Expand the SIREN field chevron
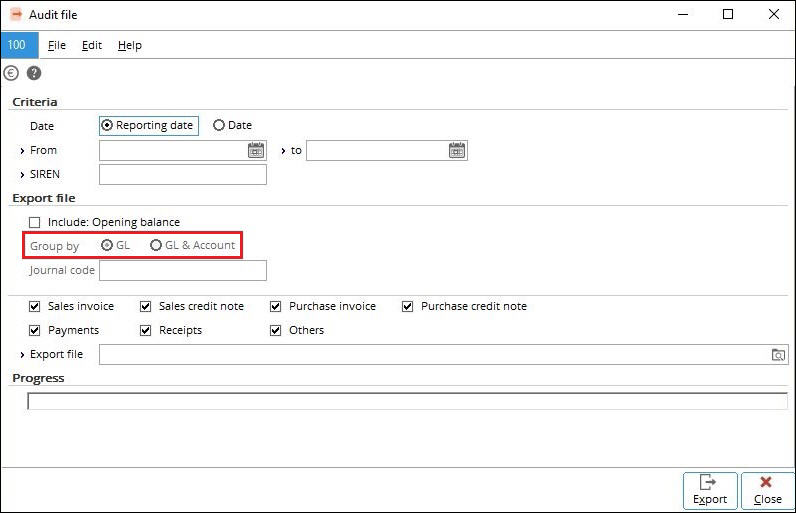 click(x=22, y=175)
